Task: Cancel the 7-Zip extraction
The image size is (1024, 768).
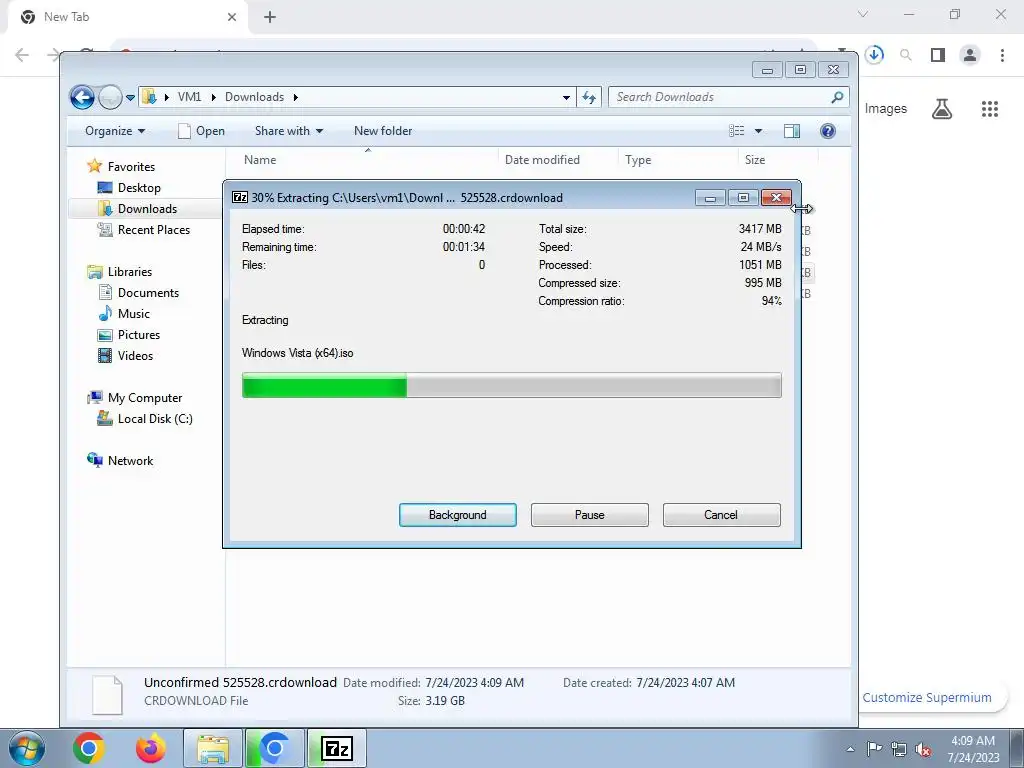Action: [x=721, y=515]
